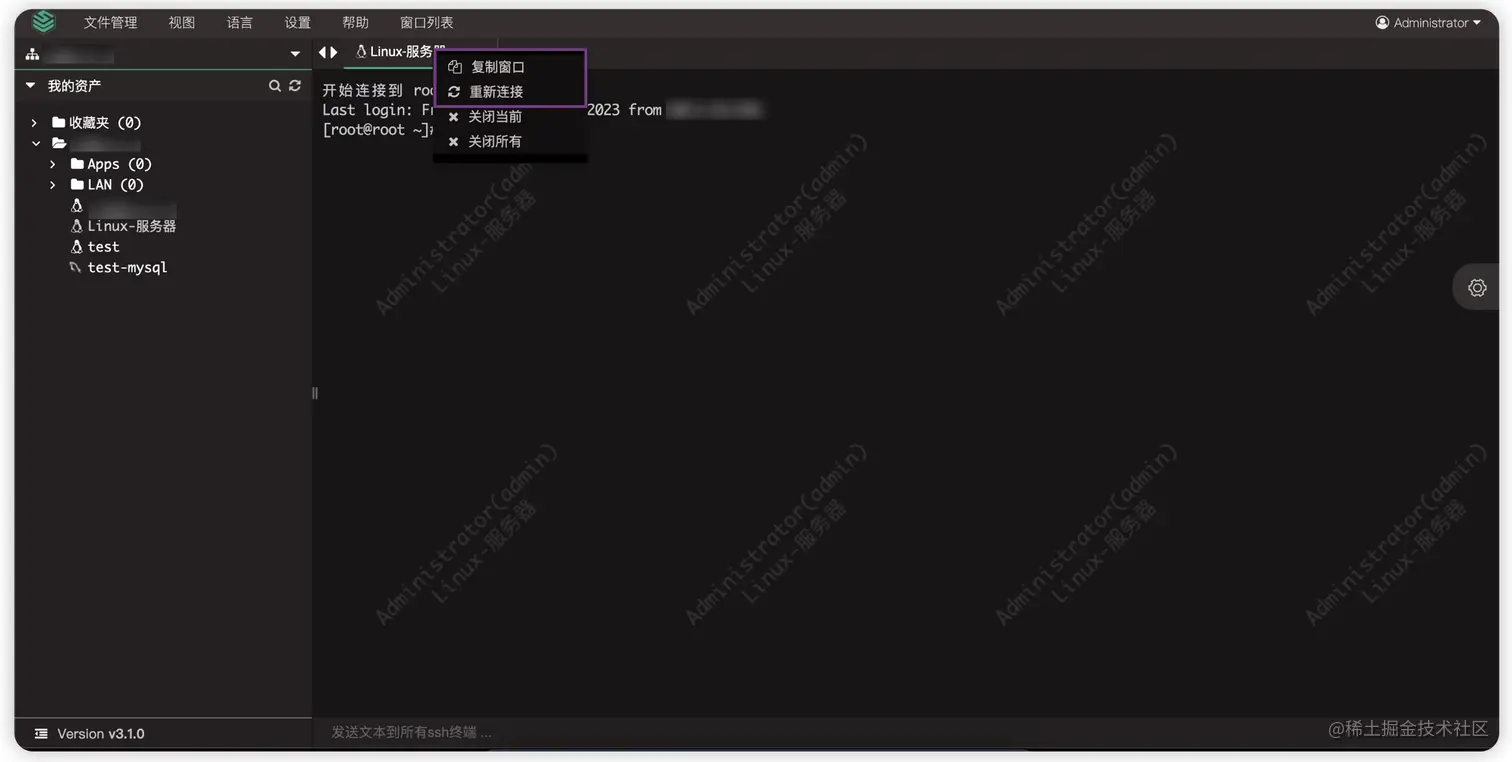1512x762 pixels.
Task: Click the mysql icon beside test-mysql
Action: tap(76, 268)
